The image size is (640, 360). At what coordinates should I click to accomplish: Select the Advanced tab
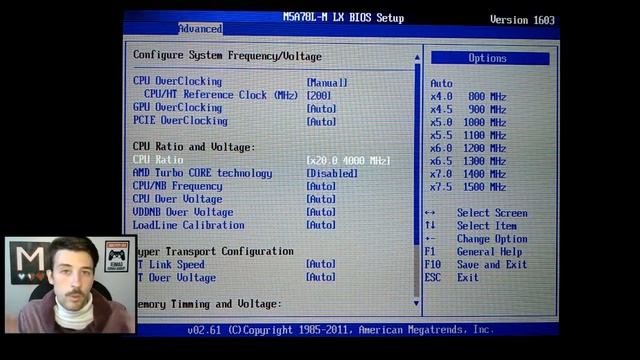point(200,29)
